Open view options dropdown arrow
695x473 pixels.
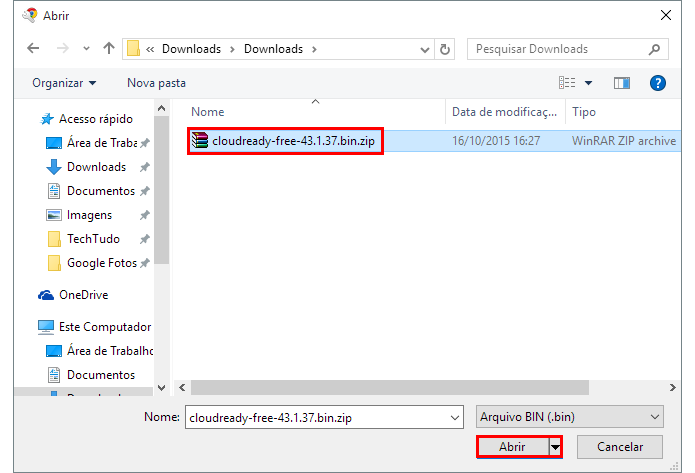click(588, 83)
